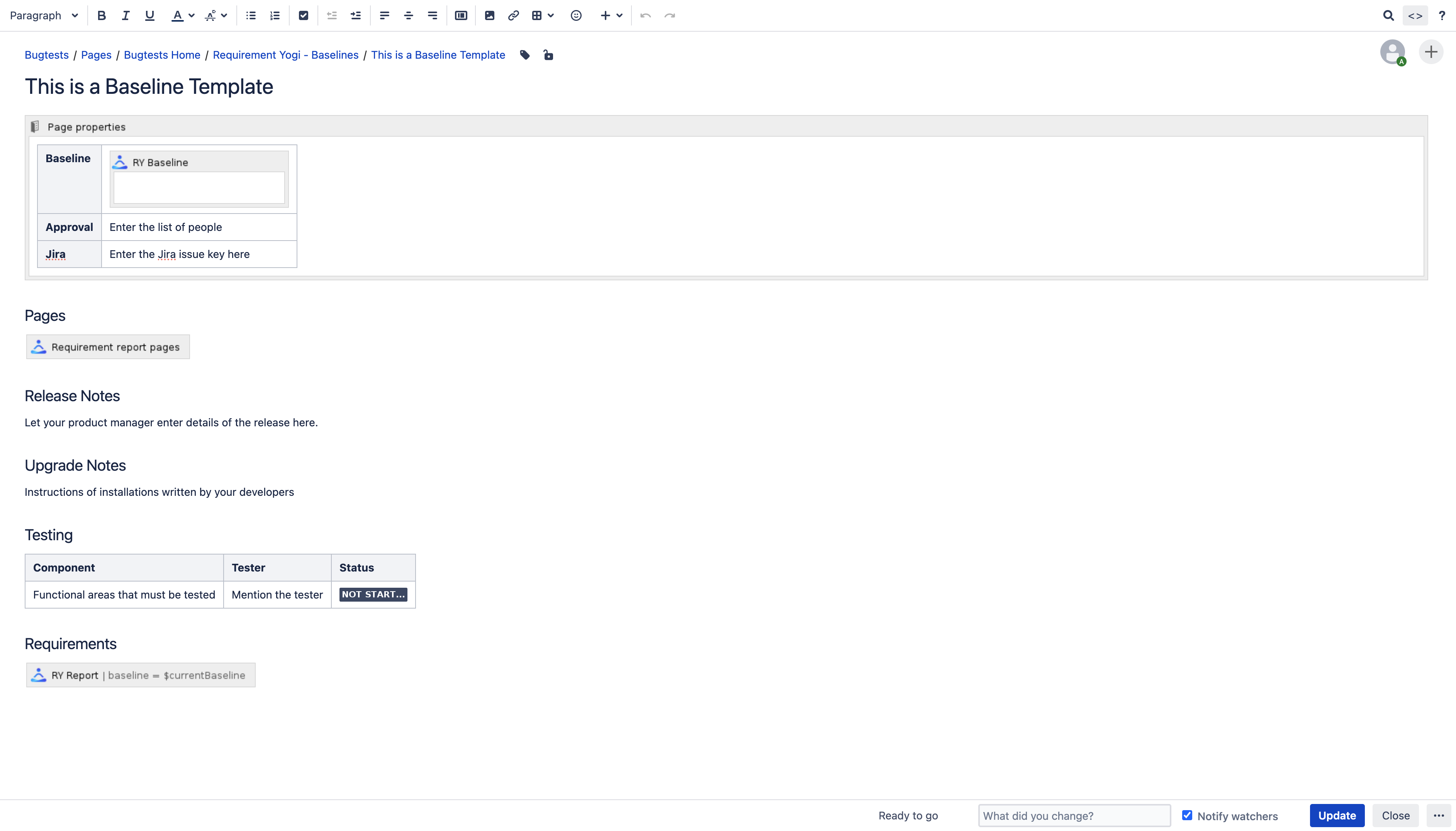
Task: Insert an emoji
Action: tap(576, 15)
